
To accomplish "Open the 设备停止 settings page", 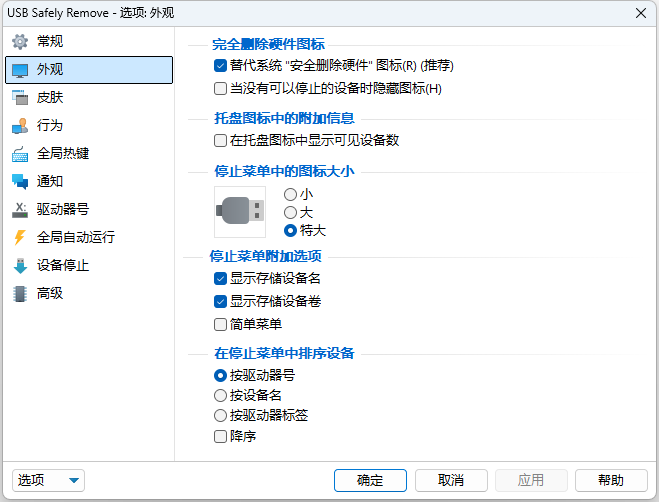I will [x=89, y=266].
